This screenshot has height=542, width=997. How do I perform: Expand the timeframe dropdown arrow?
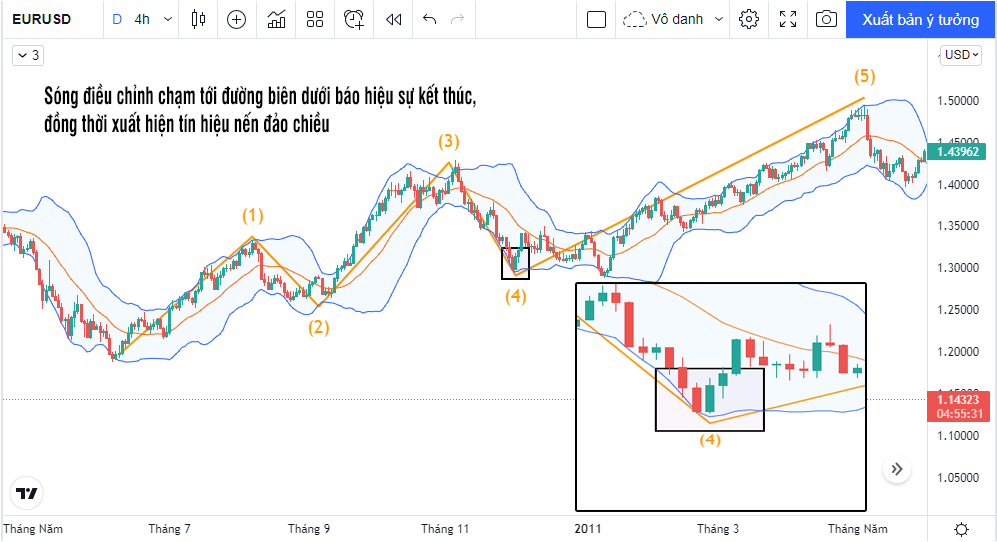[x=168, y=19]
